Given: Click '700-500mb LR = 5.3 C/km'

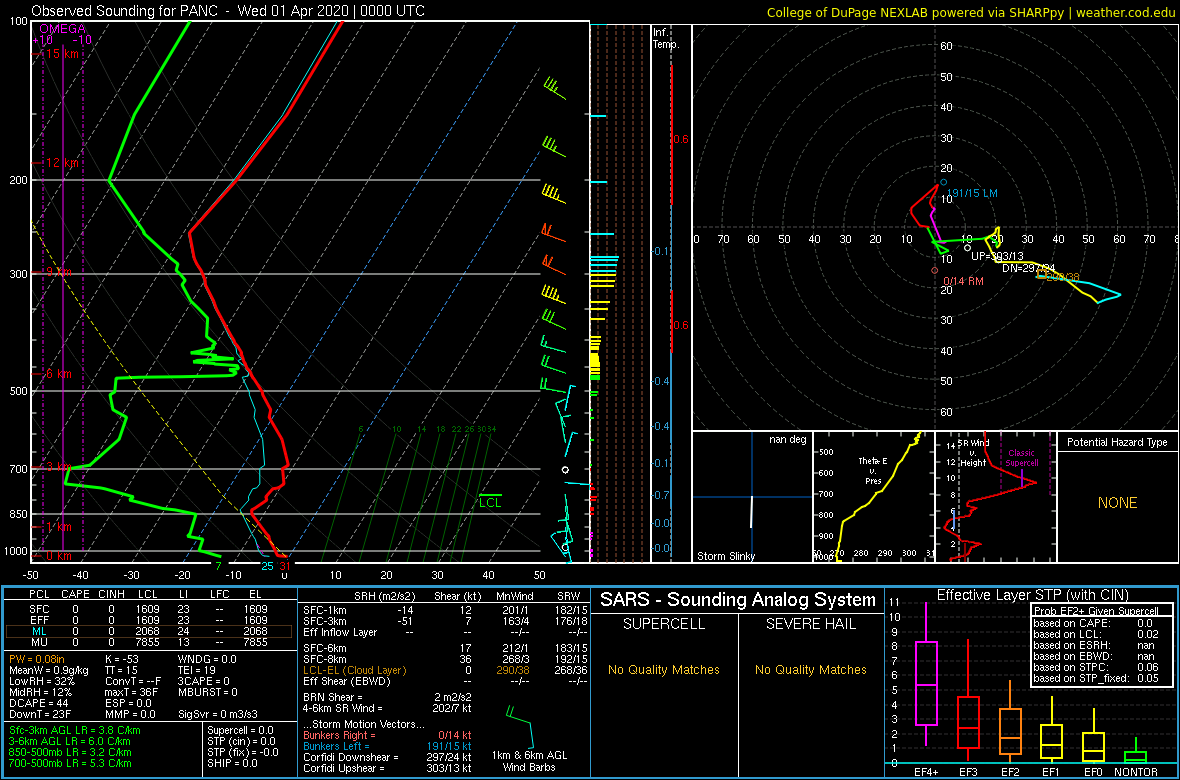Looking at the screenshot, I should coord(71,763).
